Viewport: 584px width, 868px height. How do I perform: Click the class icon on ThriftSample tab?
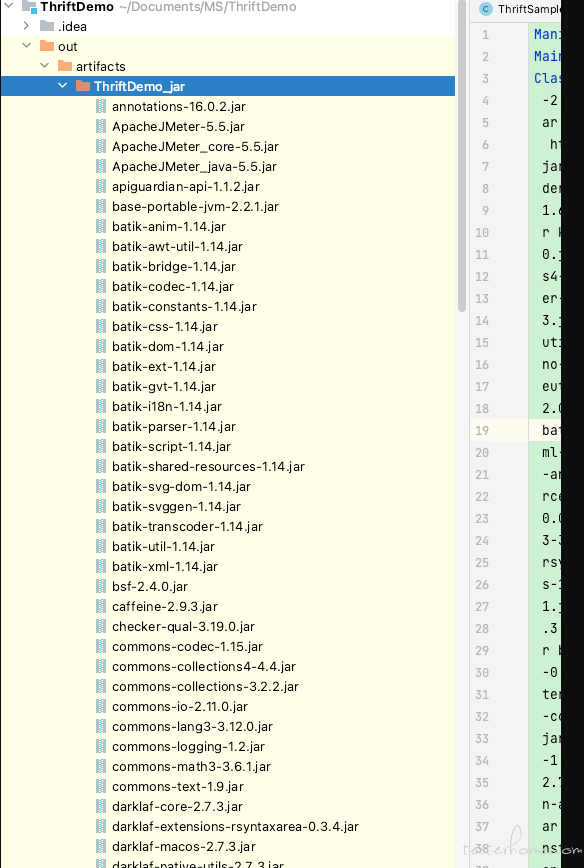point(486,9)
